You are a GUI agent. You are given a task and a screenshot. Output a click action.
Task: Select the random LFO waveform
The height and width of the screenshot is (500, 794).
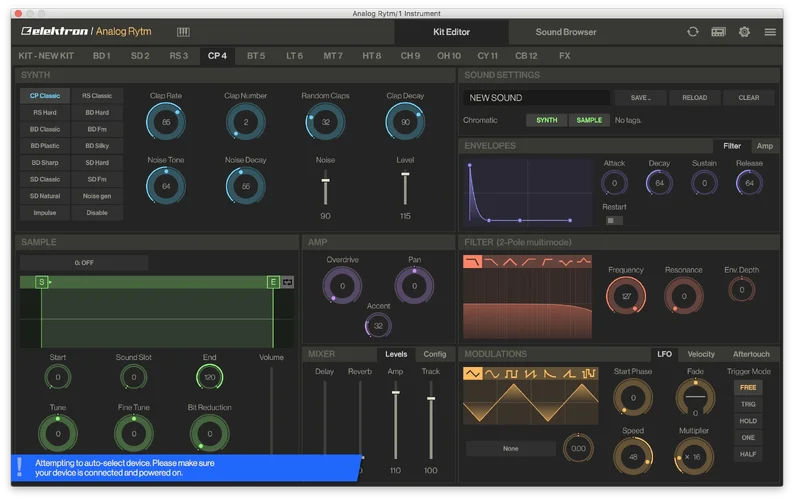588,374
